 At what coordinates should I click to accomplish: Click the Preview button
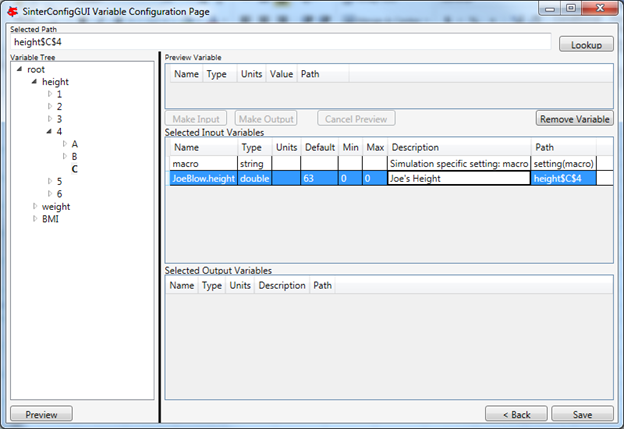[x=41, y=414]
